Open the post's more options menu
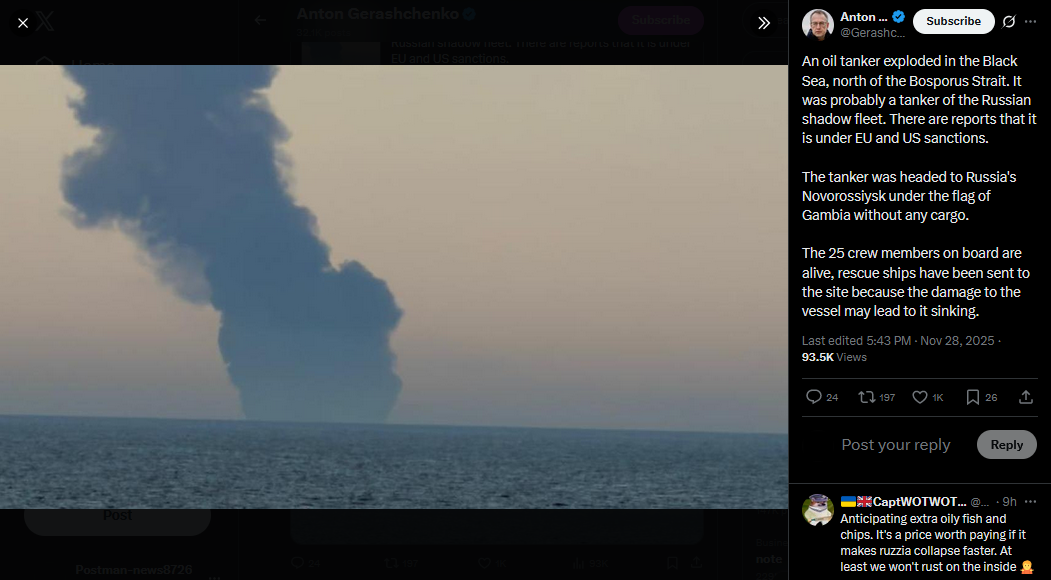1051x580 pixels. point(1031,21)
